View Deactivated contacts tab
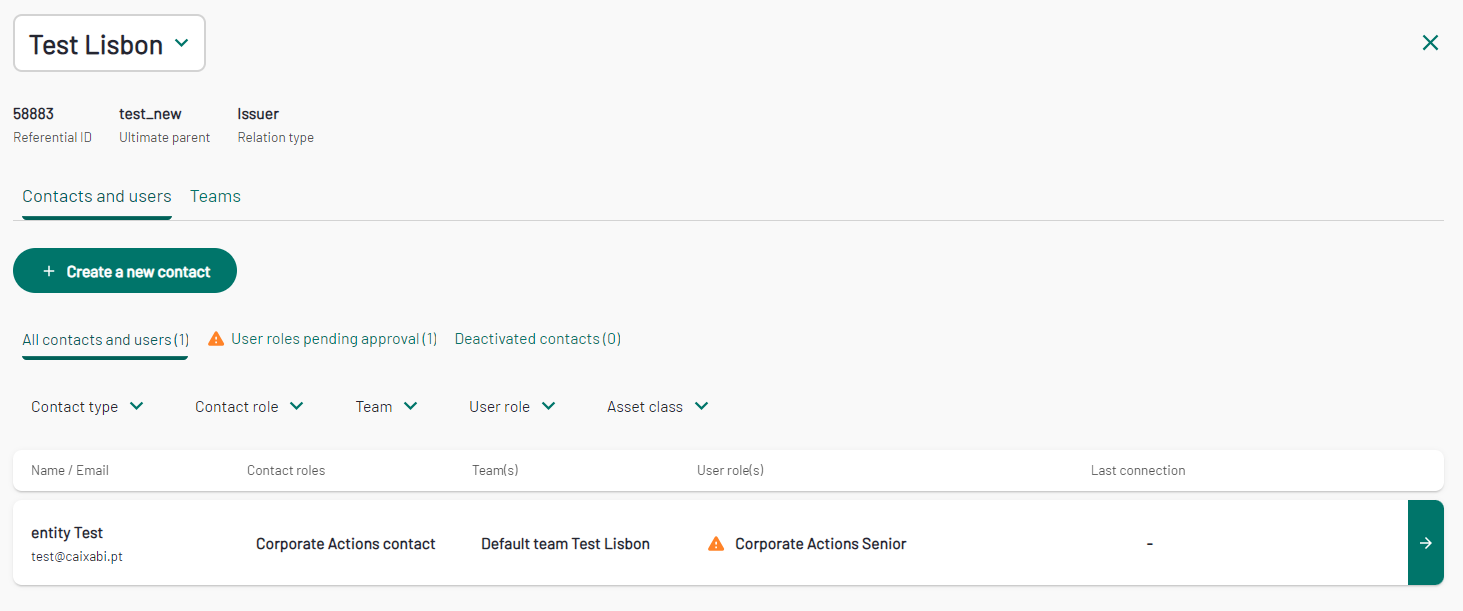The height and width of the screenshot is (611, 1463). [537, 339]
